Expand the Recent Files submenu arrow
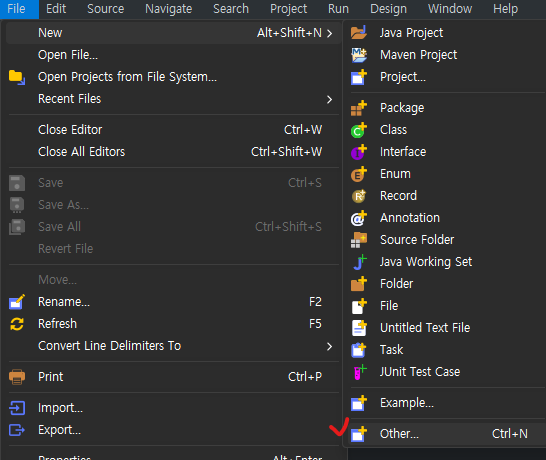Screen dimensions: 546x460 coord(329,100)
